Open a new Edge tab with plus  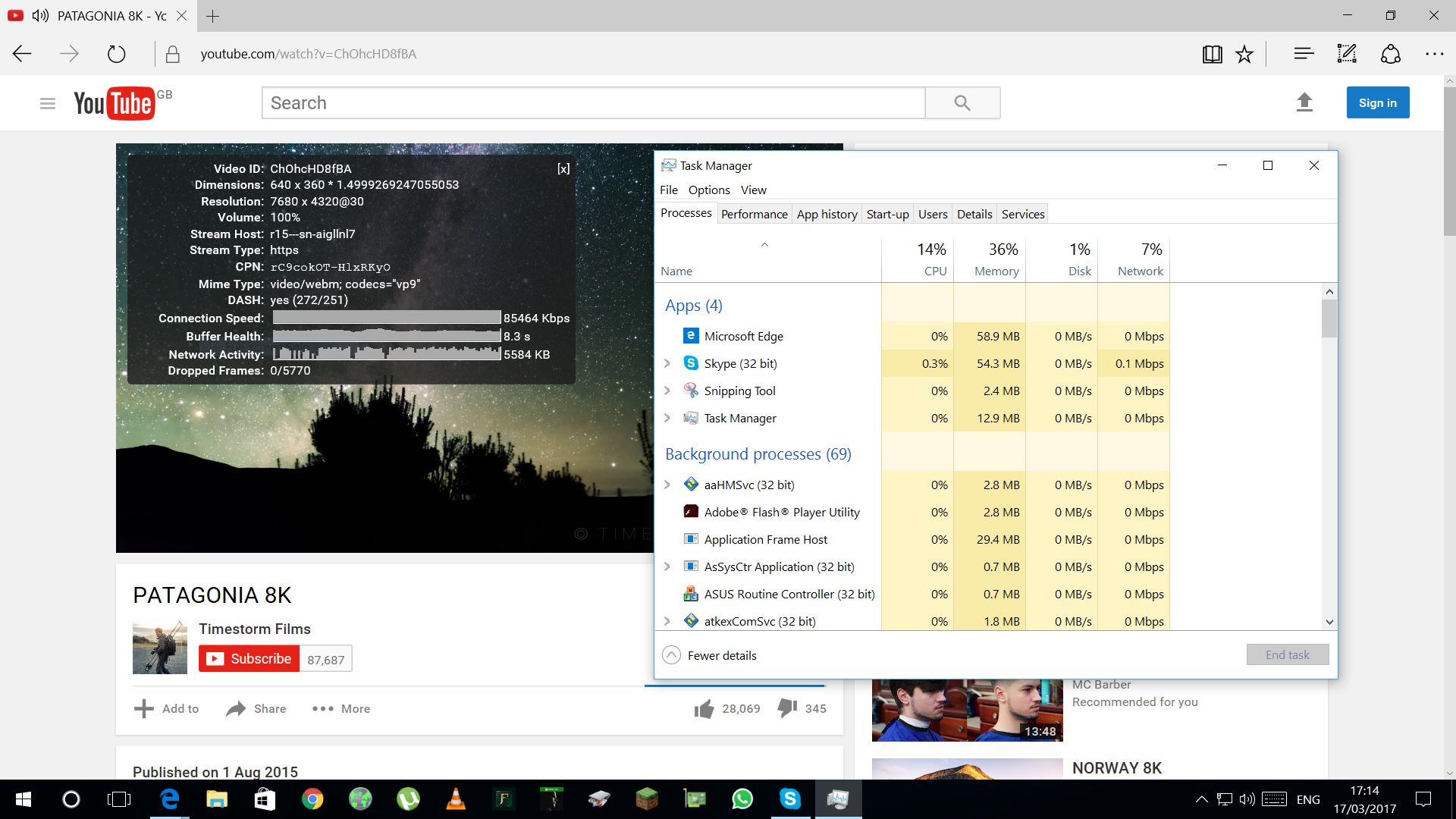pyautogui.click(x=213, y=16)
